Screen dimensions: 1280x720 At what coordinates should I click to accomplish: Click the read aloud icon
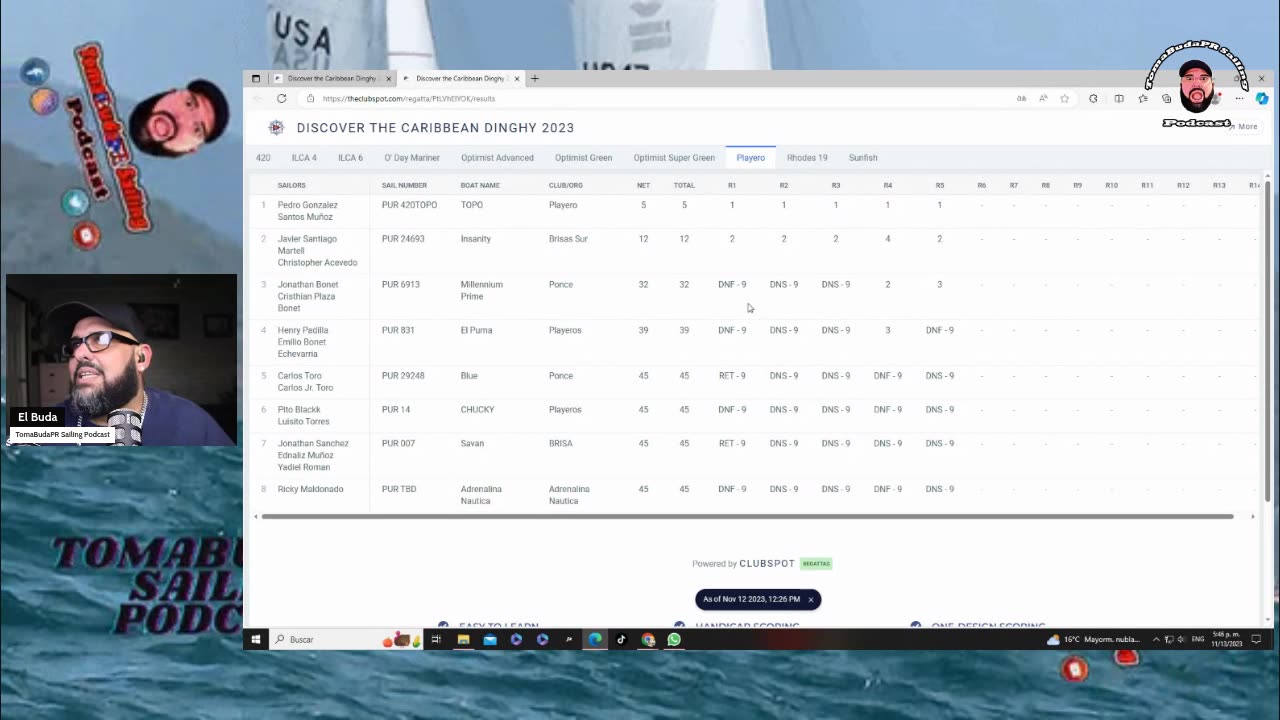[1043, 98]
